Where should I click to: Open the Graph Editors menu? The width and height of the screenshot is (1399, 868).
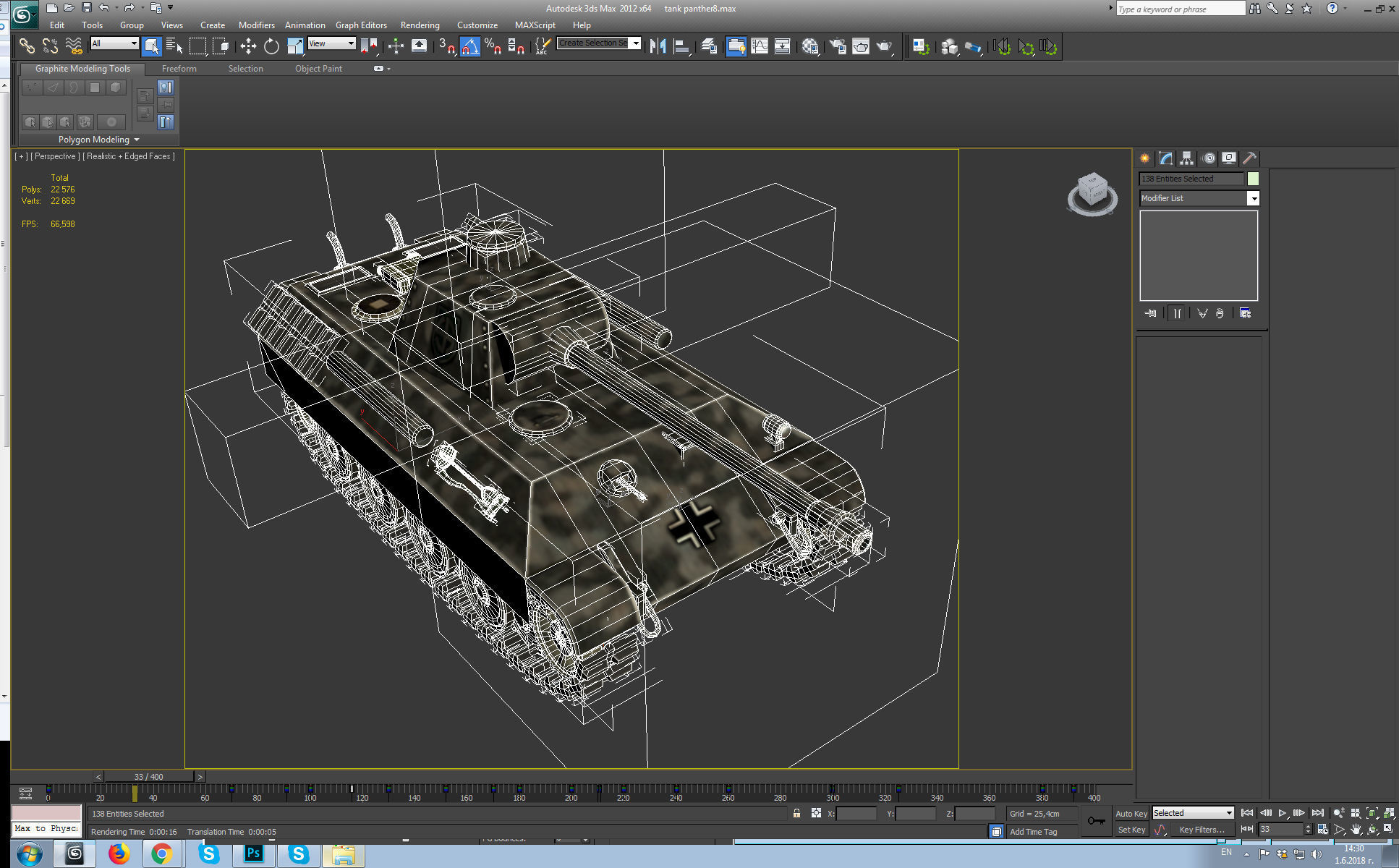[361, 25]
